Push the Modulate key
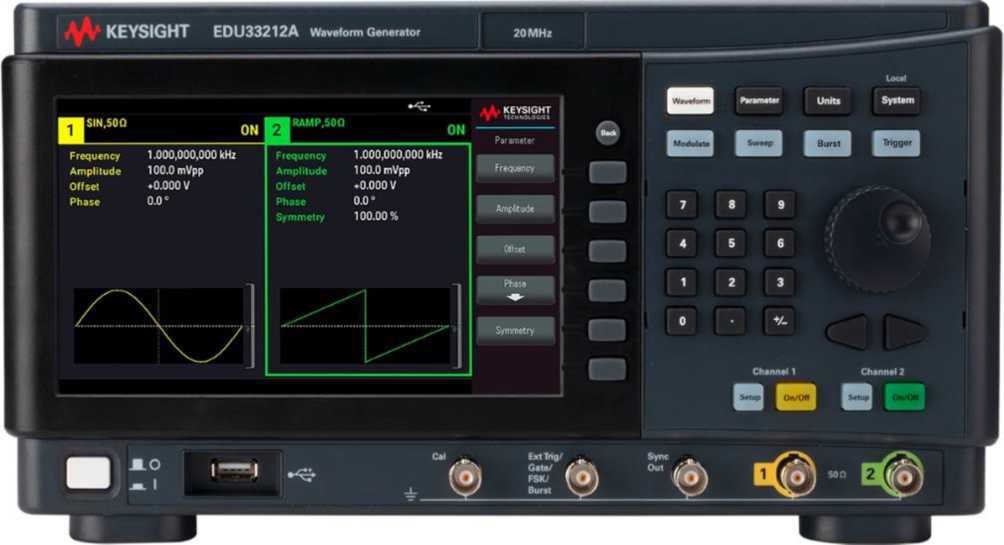1004x545 pixels. (690, 143)
